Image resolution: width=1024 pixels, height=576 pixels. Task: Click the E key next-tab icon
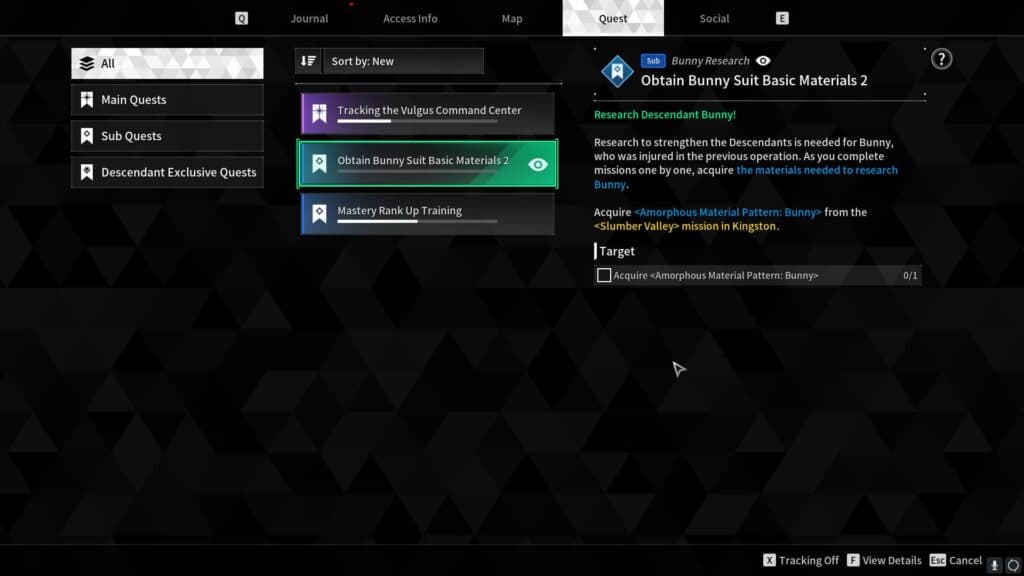tap(782, 18)
